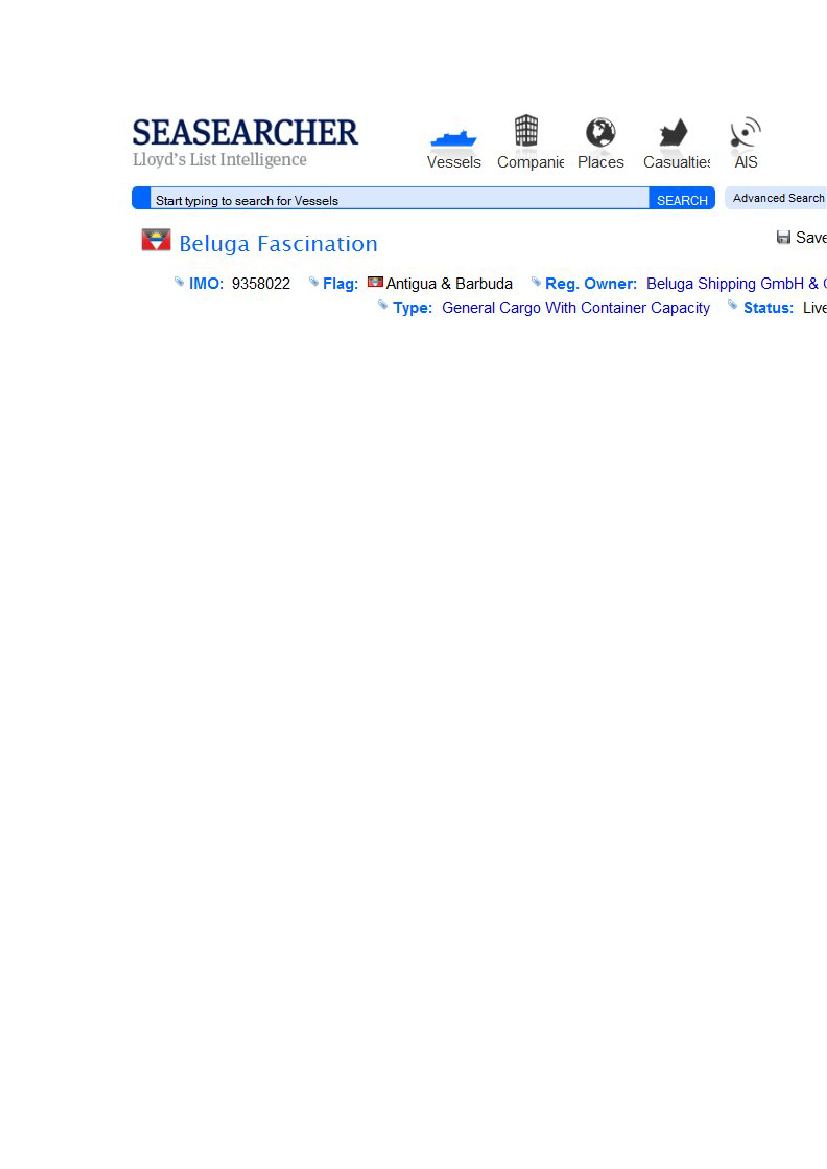
Task: Open the Companies building icon
Action: [x=526, y=130]
